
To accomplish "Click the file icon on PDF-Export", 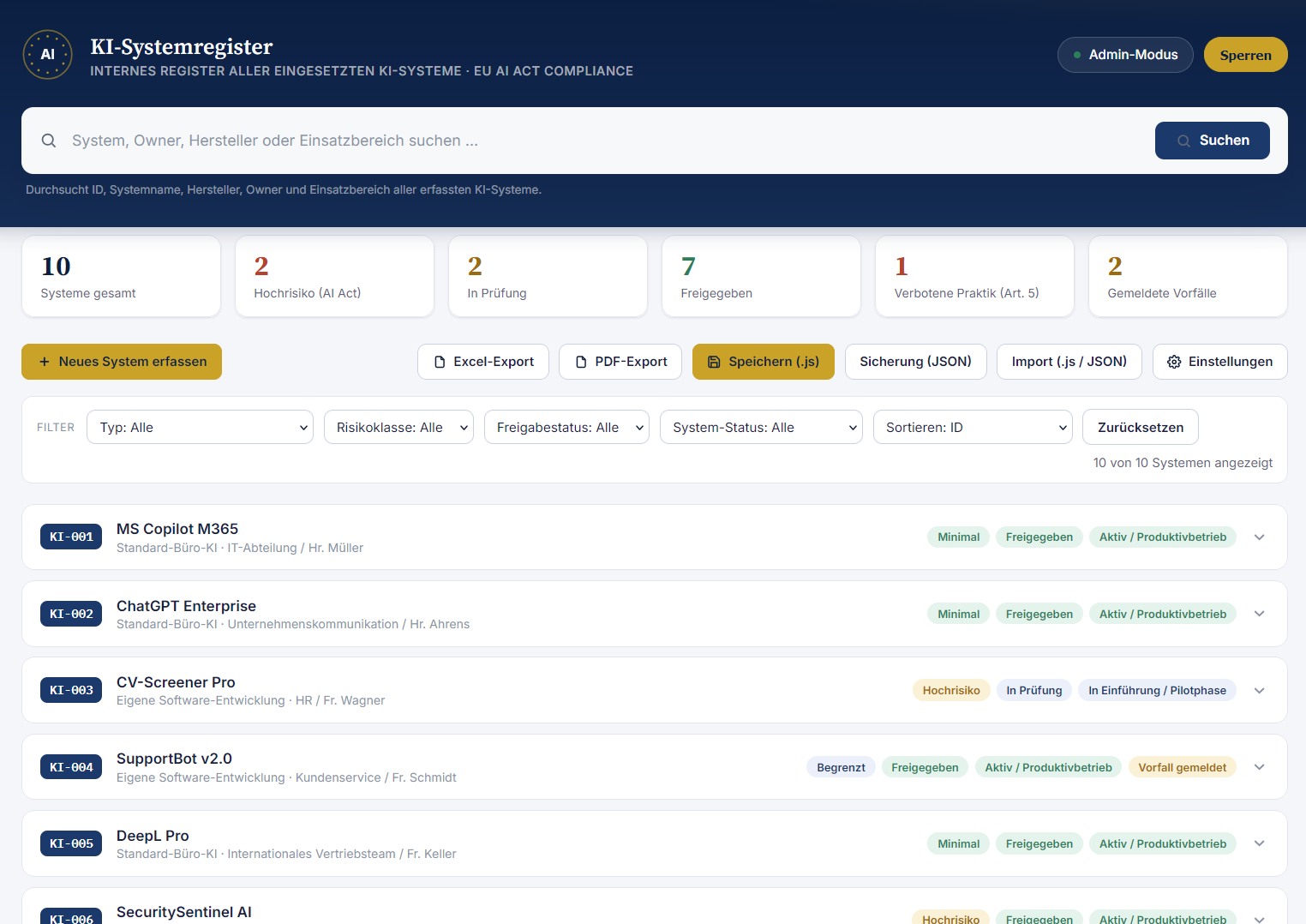I will click(581, 362).
